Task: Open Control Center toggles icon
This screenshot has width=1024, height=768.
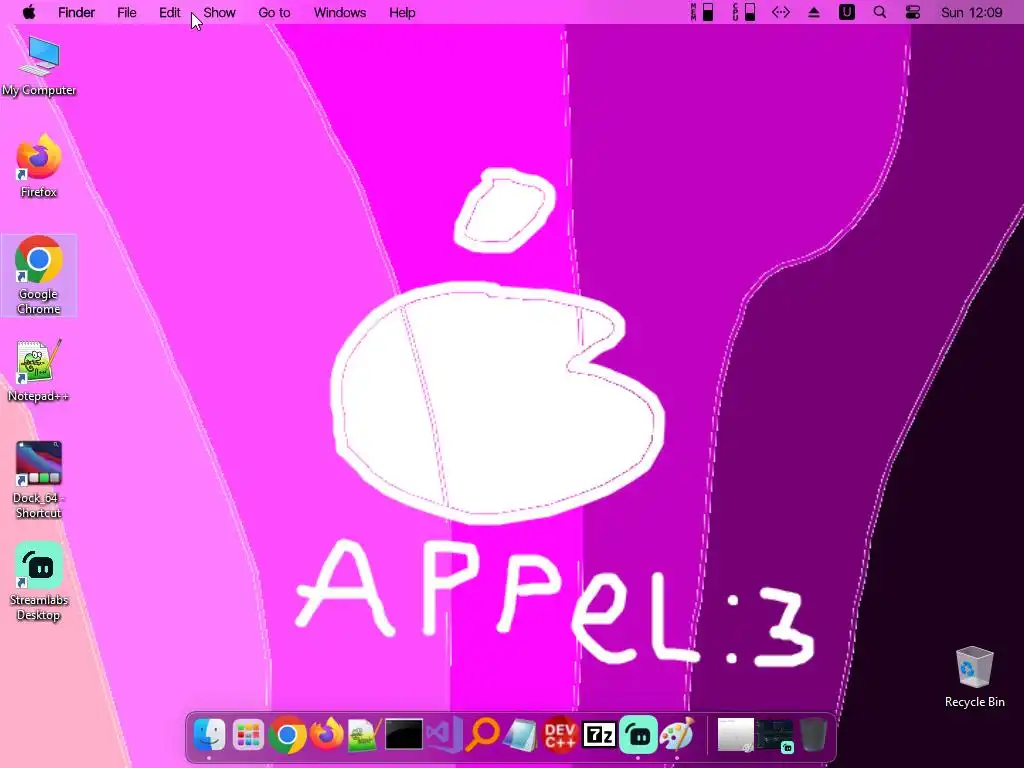Action: pos(913,12)
